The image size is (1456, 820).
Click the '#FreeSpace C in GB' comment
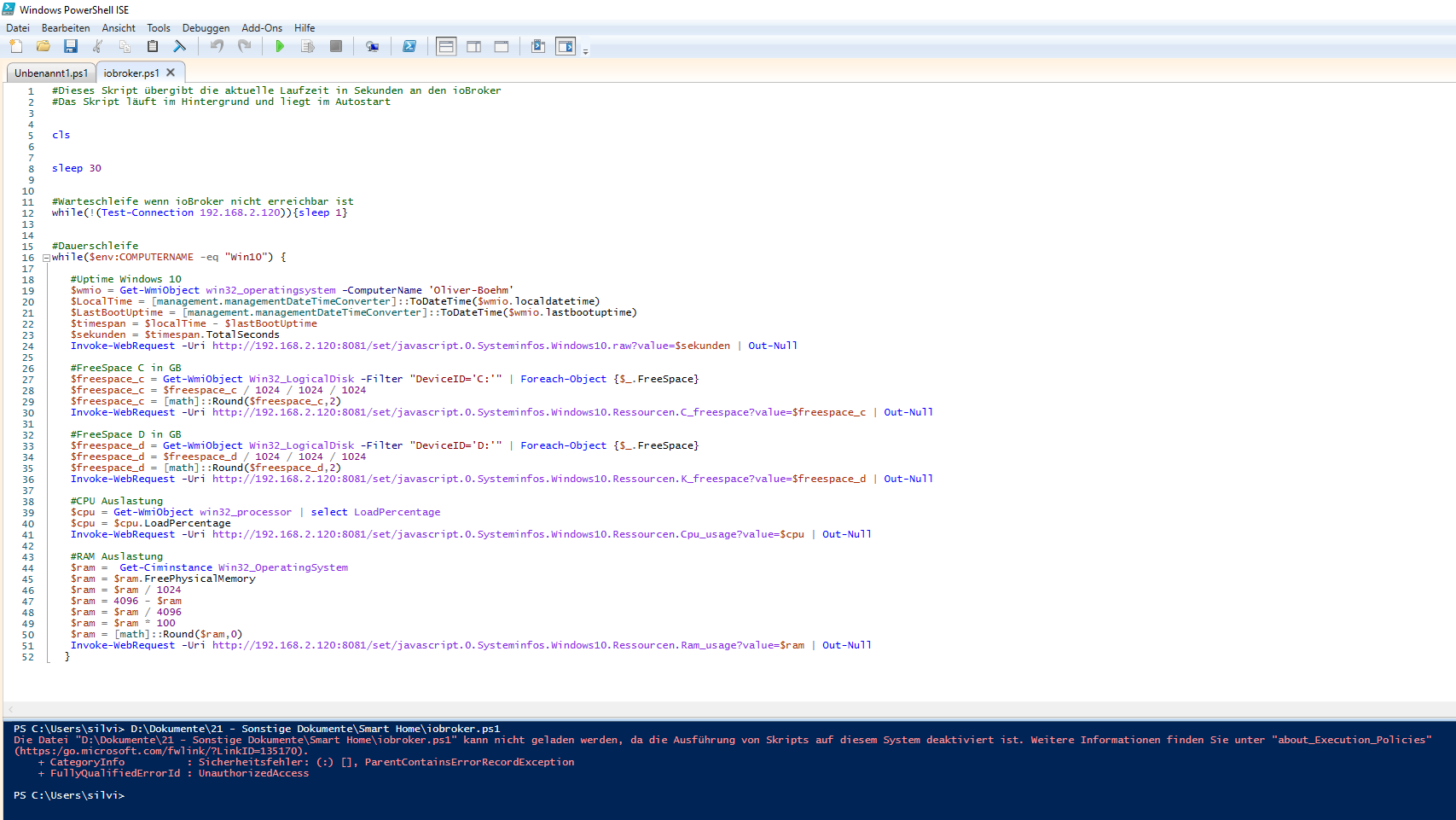pyautogui.click(x=126, y=368)
